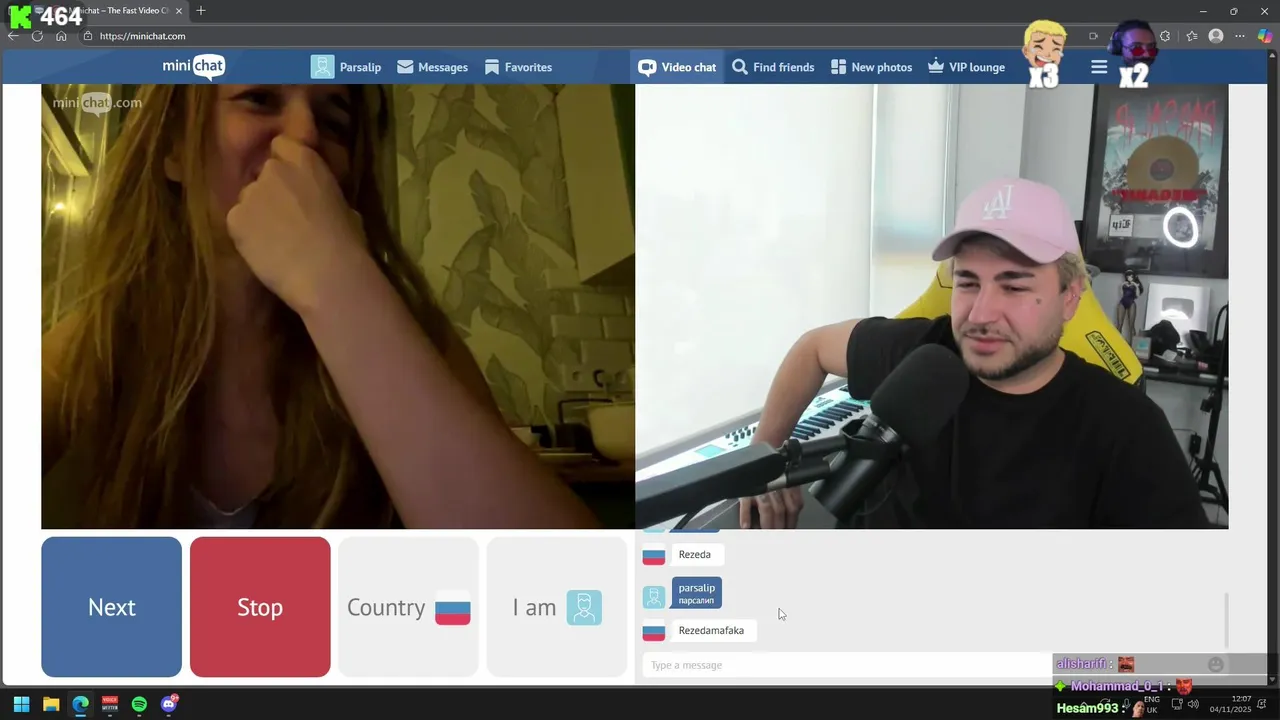Open File Explorer from taskbar

tap(51, 704)
